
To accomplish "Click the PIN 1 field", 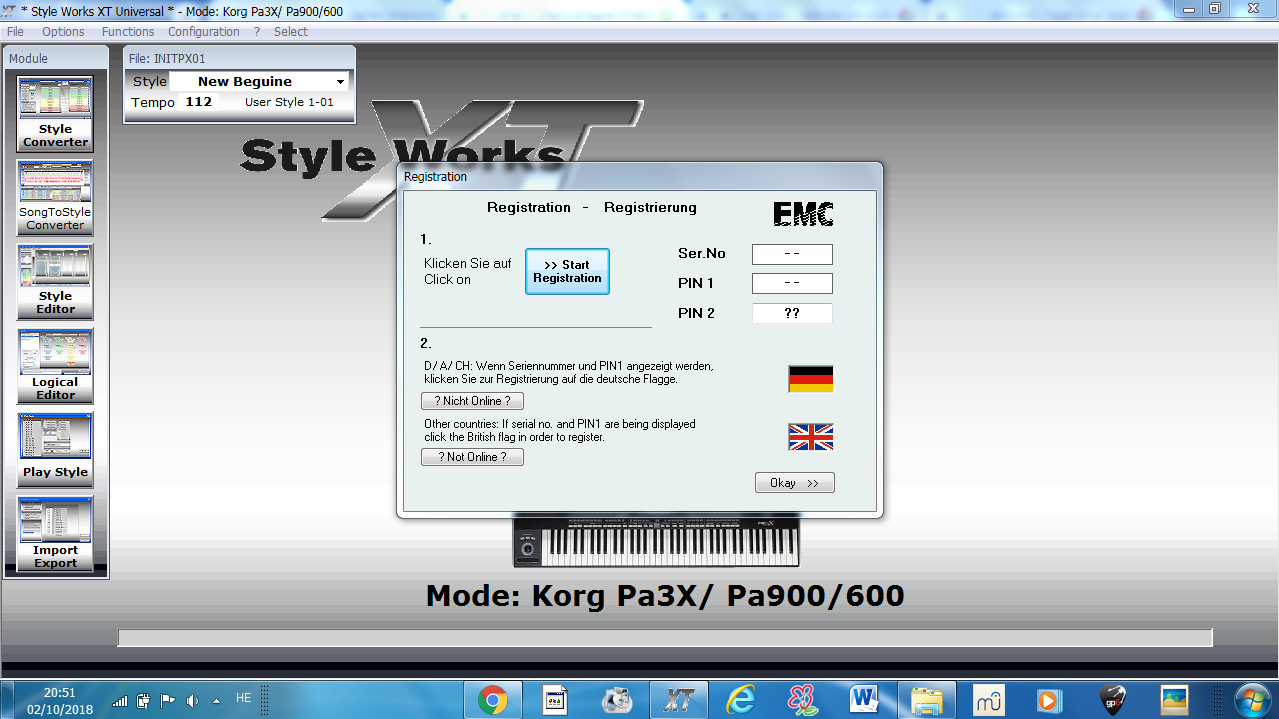I will [792, 283].
